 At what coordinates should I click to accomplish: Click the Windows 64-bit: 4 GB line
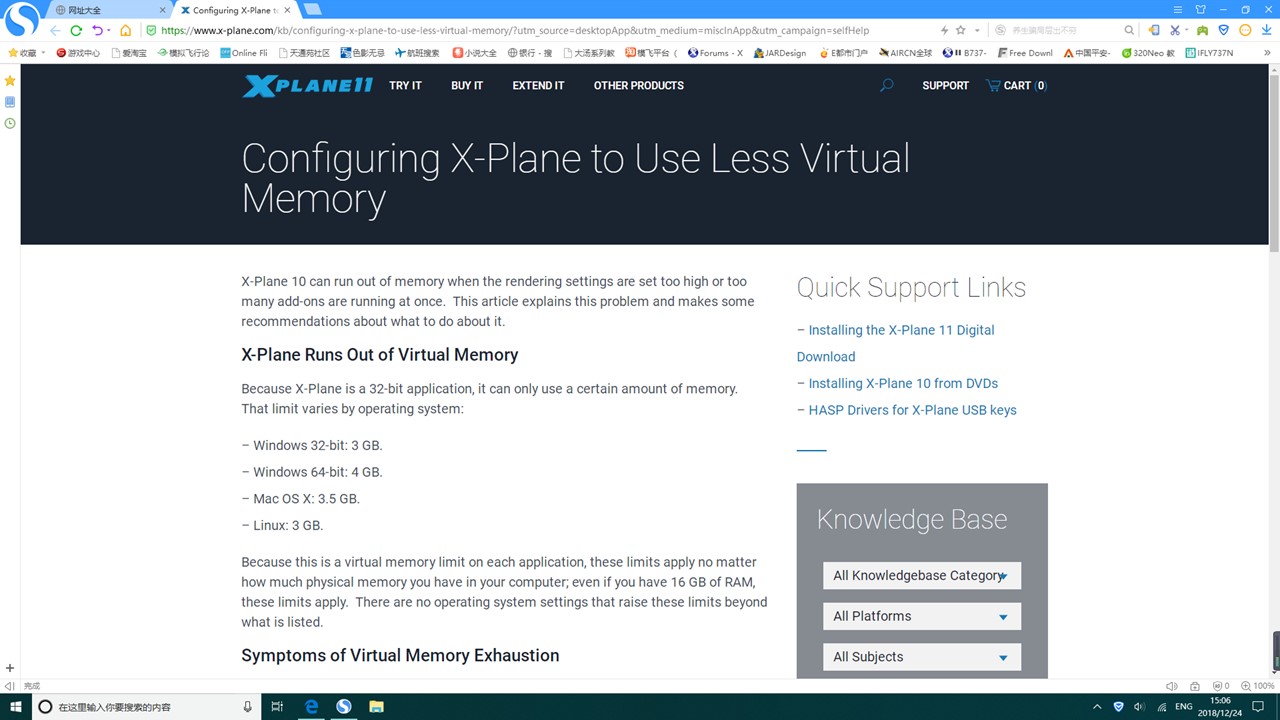pyautogui.click(x=312, y=472)
